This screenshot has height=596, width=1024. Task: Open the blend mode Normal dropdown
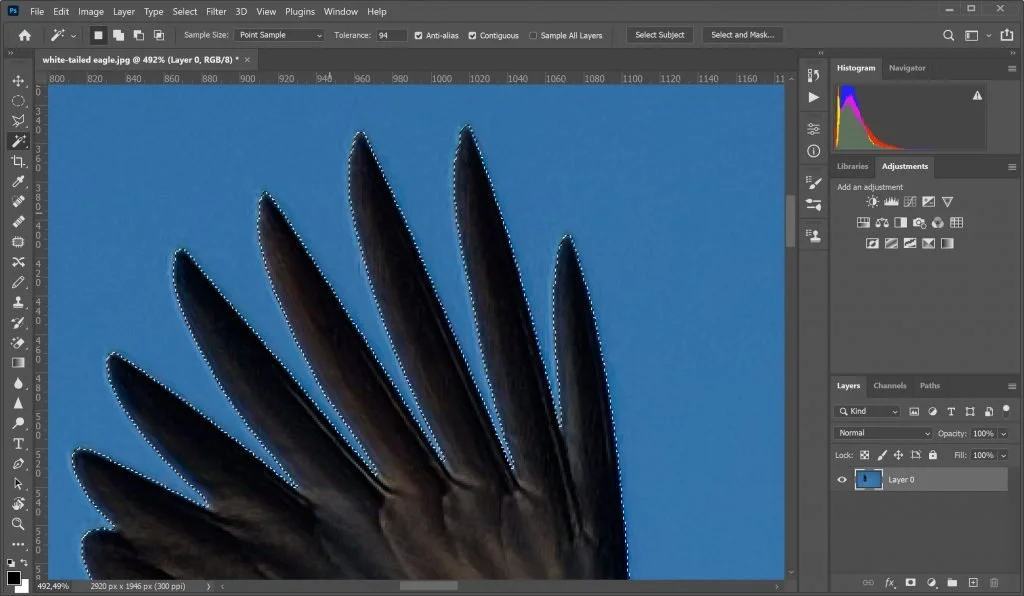[x=883, y=432]
